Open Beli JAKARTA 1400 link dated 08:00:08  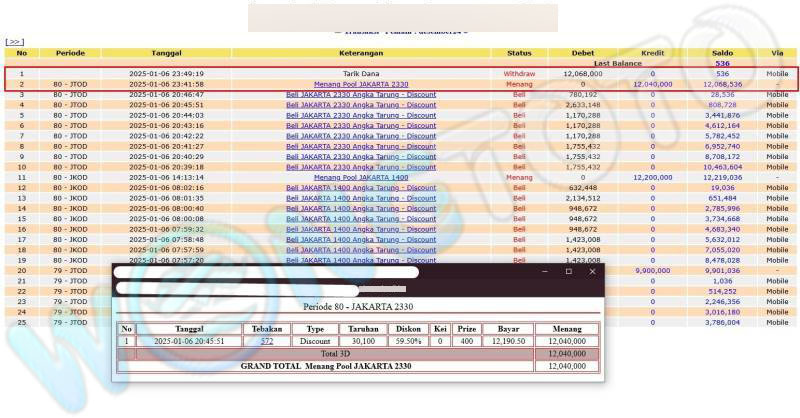(360, 218)
